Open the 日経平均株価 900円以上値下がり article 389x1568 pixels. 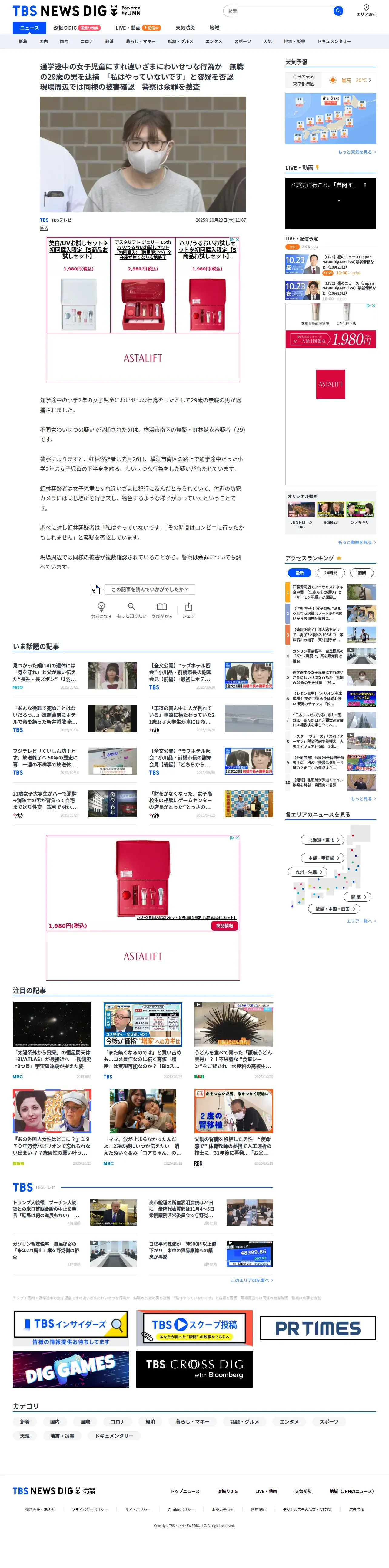(x=211, y=1253)
